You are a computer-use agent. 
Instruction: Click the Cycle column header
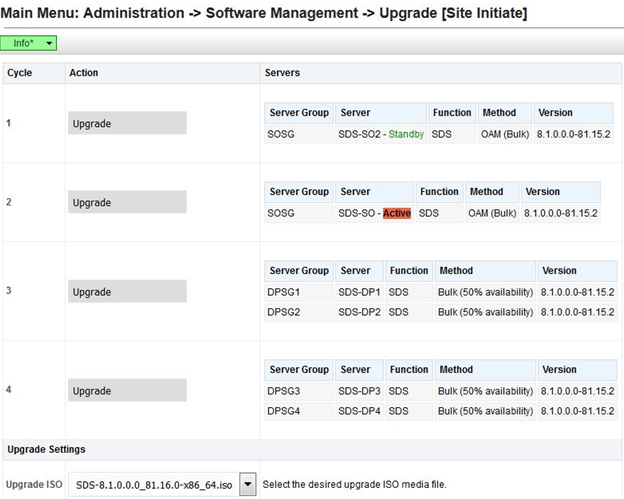[34, 73]
